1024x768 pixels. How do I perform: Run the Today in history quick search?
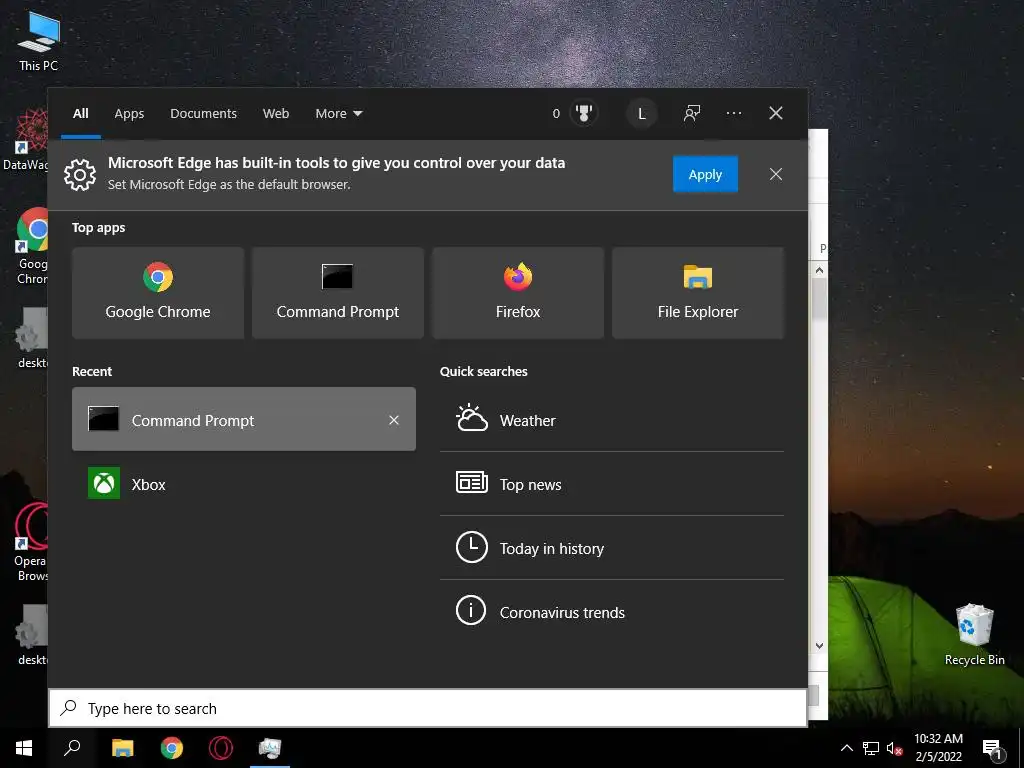click(611, 548)
